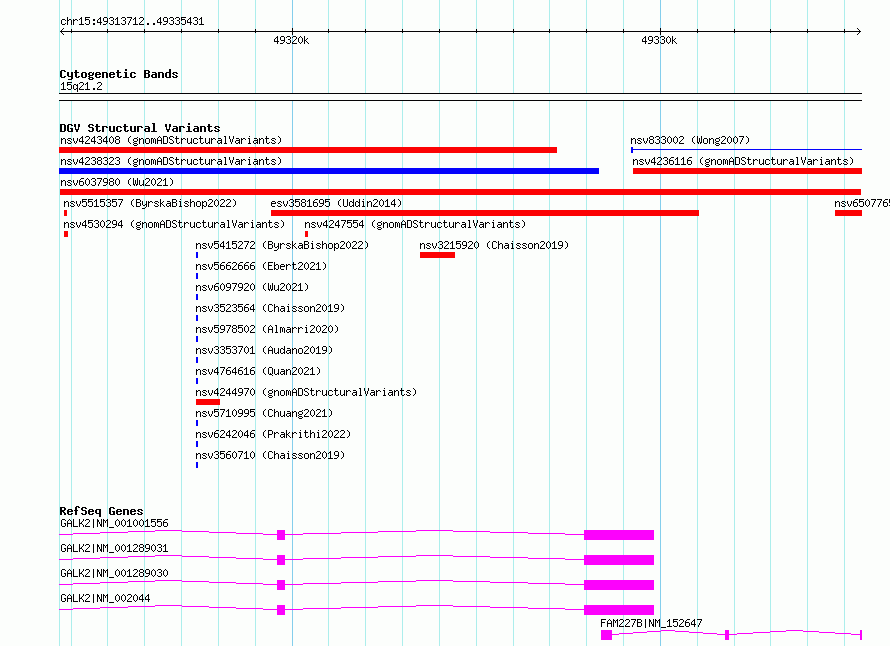Click the nsv4530294 variant label
This screenshot has width=890, height=646.
174,224
